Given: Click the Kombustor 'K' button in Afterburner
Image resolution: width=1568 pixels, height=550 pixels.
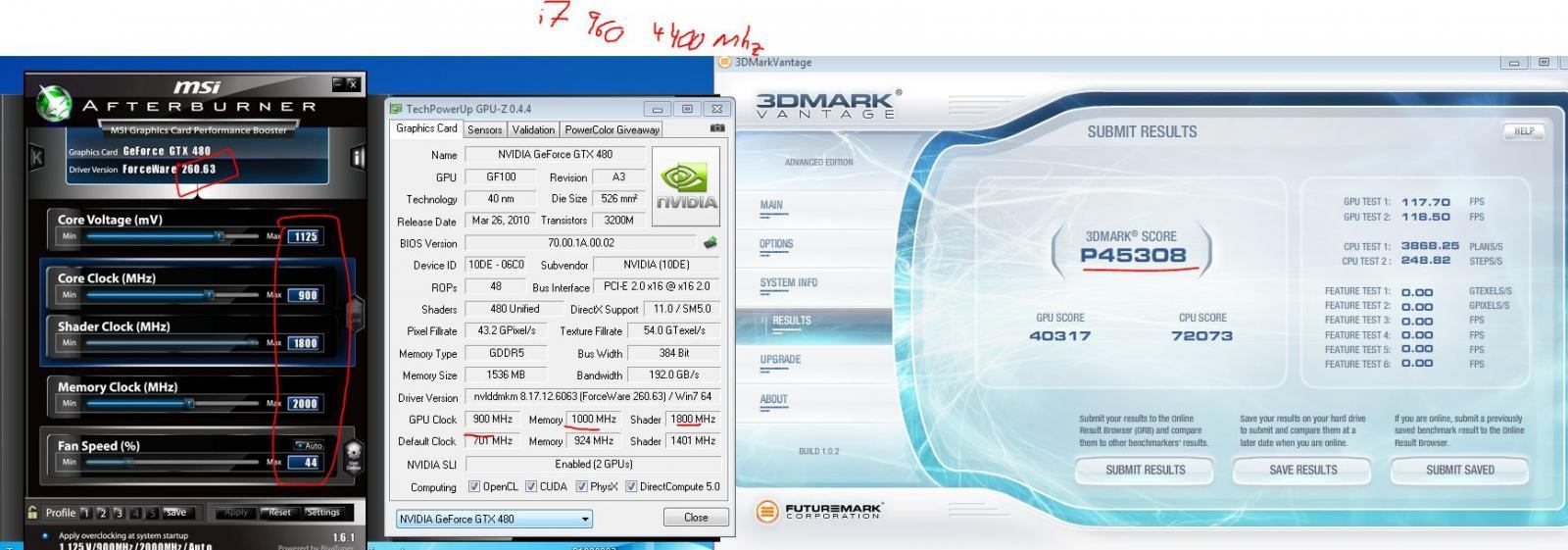Looking at the screenshot, I should pyautogui.click(x=37, y=156).
